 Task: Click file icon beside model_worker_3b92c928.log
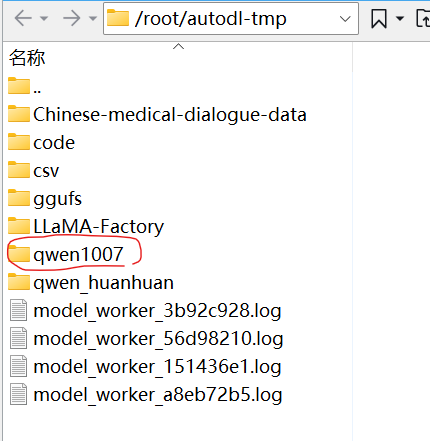[x=19, y=310]
